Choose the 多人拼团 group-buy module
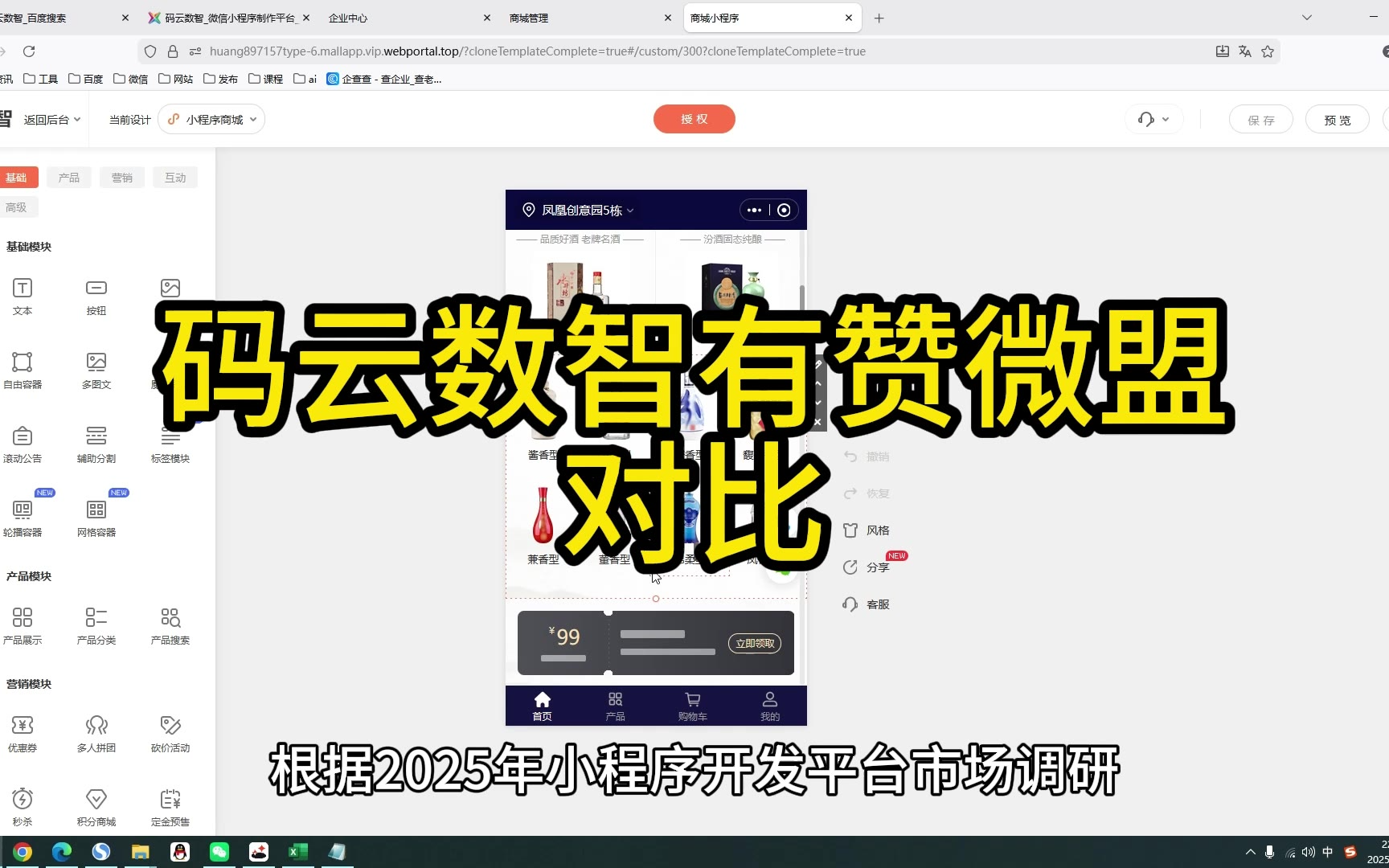The image size is (1389, 868). tap(96, 733)
